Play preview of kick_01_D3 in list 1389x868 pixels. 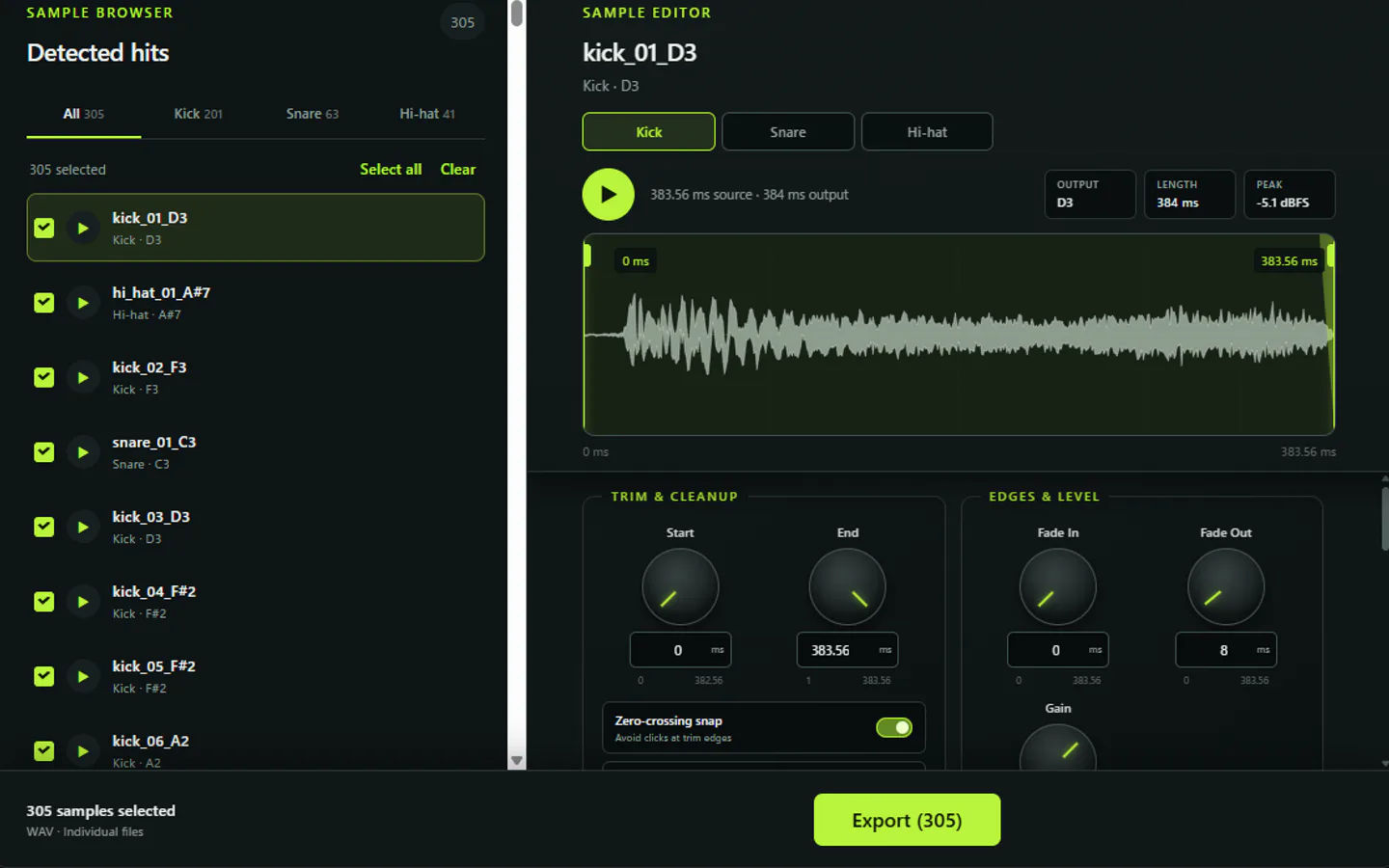click(83, 229)
